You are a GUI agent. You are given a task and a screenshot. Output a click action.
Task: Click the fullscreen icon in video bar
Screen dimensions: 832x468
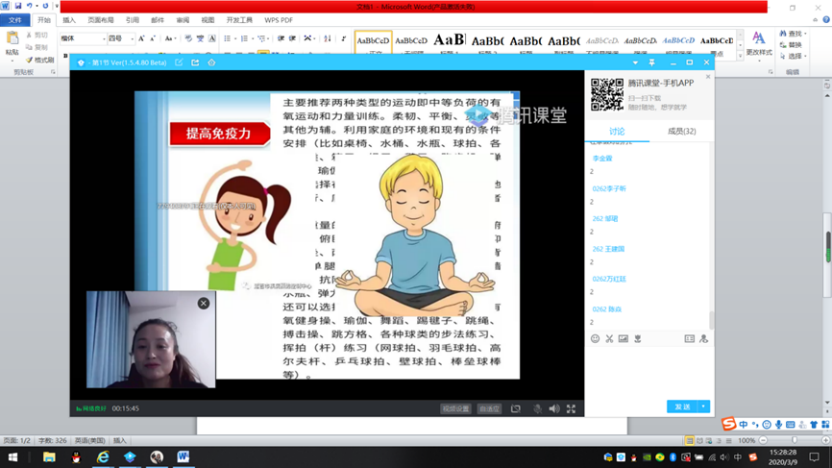(x=571, y=409)
